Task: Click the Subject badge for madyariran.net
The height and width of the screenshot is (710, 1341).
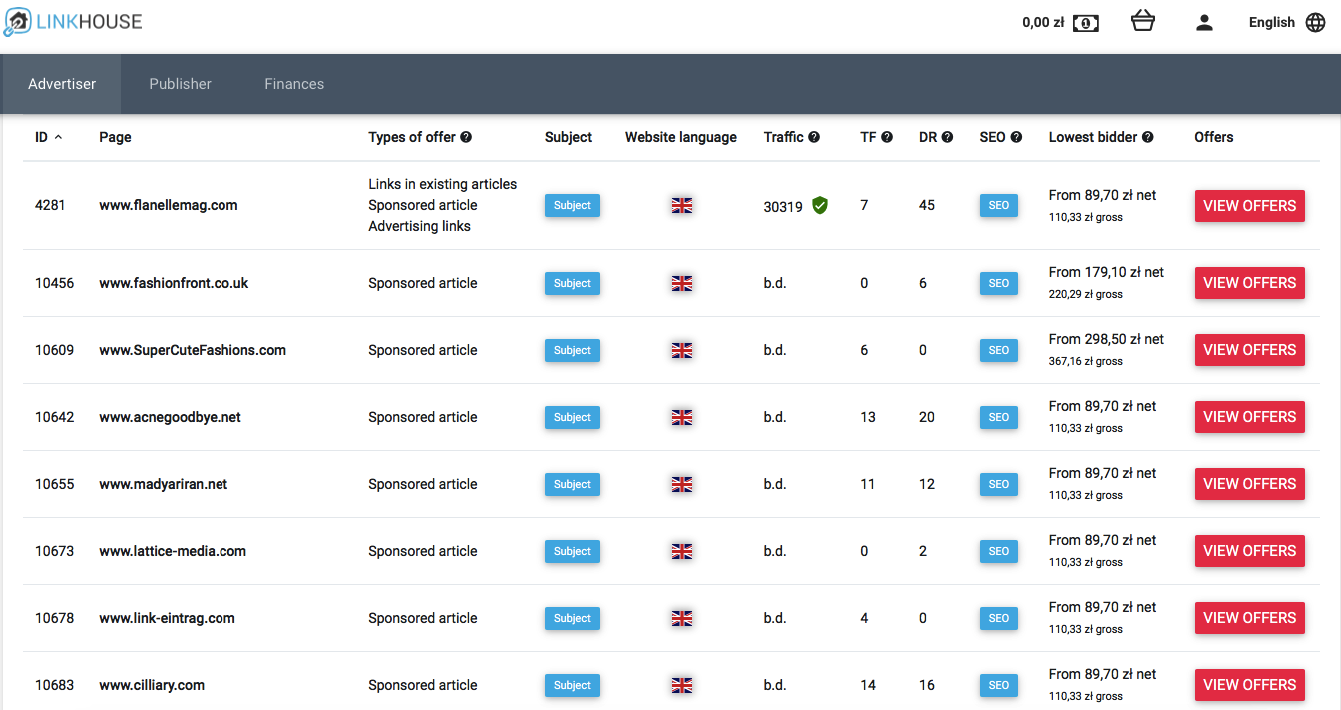Action: 572,484
